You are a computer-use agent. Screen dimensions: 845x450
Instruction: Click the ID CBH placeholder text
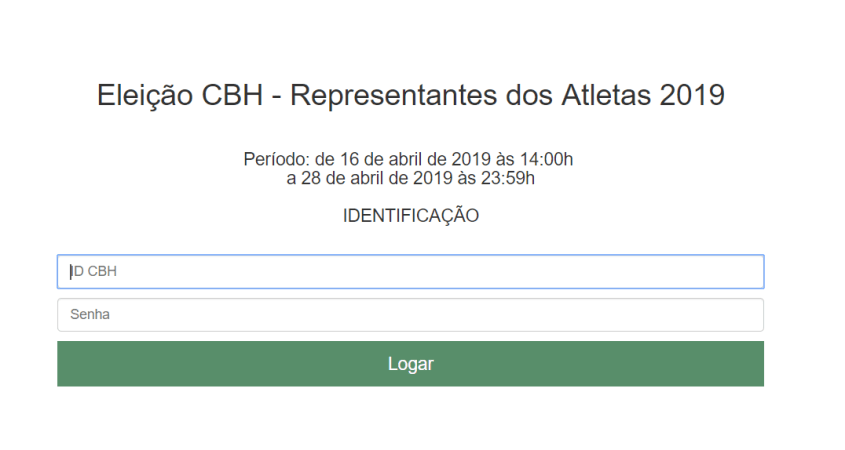(95, 271)
